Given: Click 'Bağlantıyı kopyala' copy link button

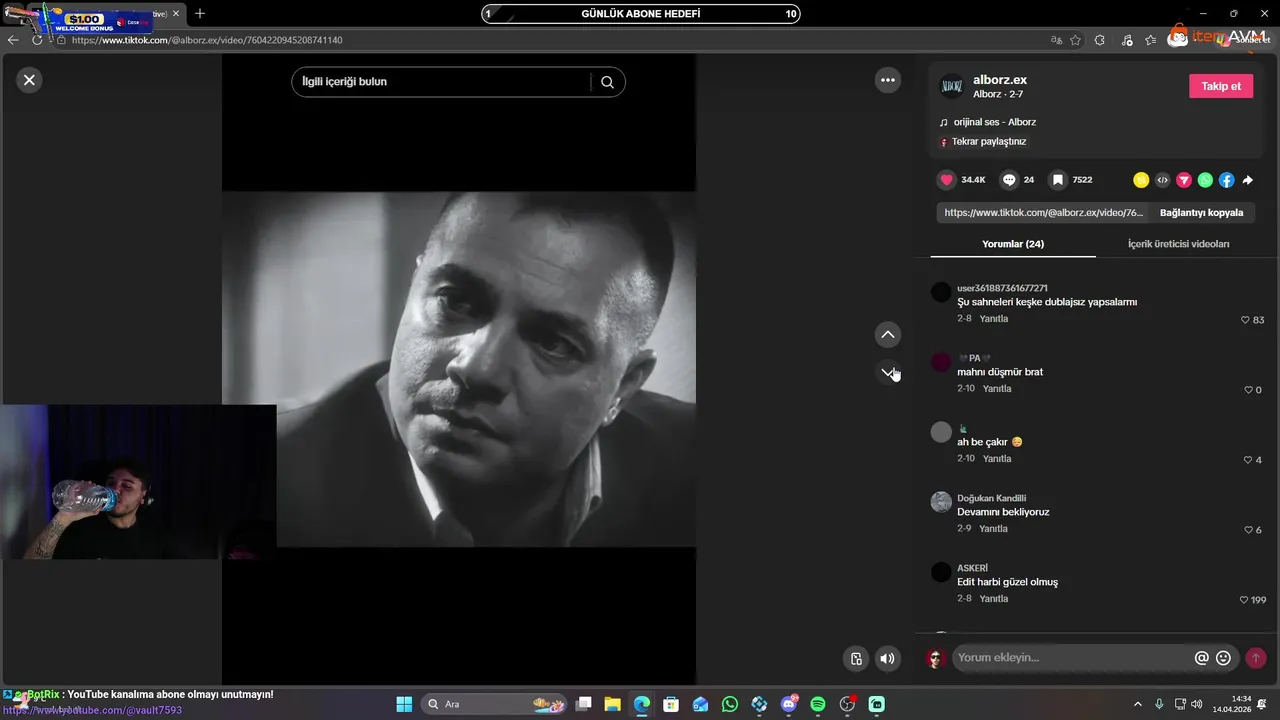Looking at the screenshot, I should pos(1201,212).
